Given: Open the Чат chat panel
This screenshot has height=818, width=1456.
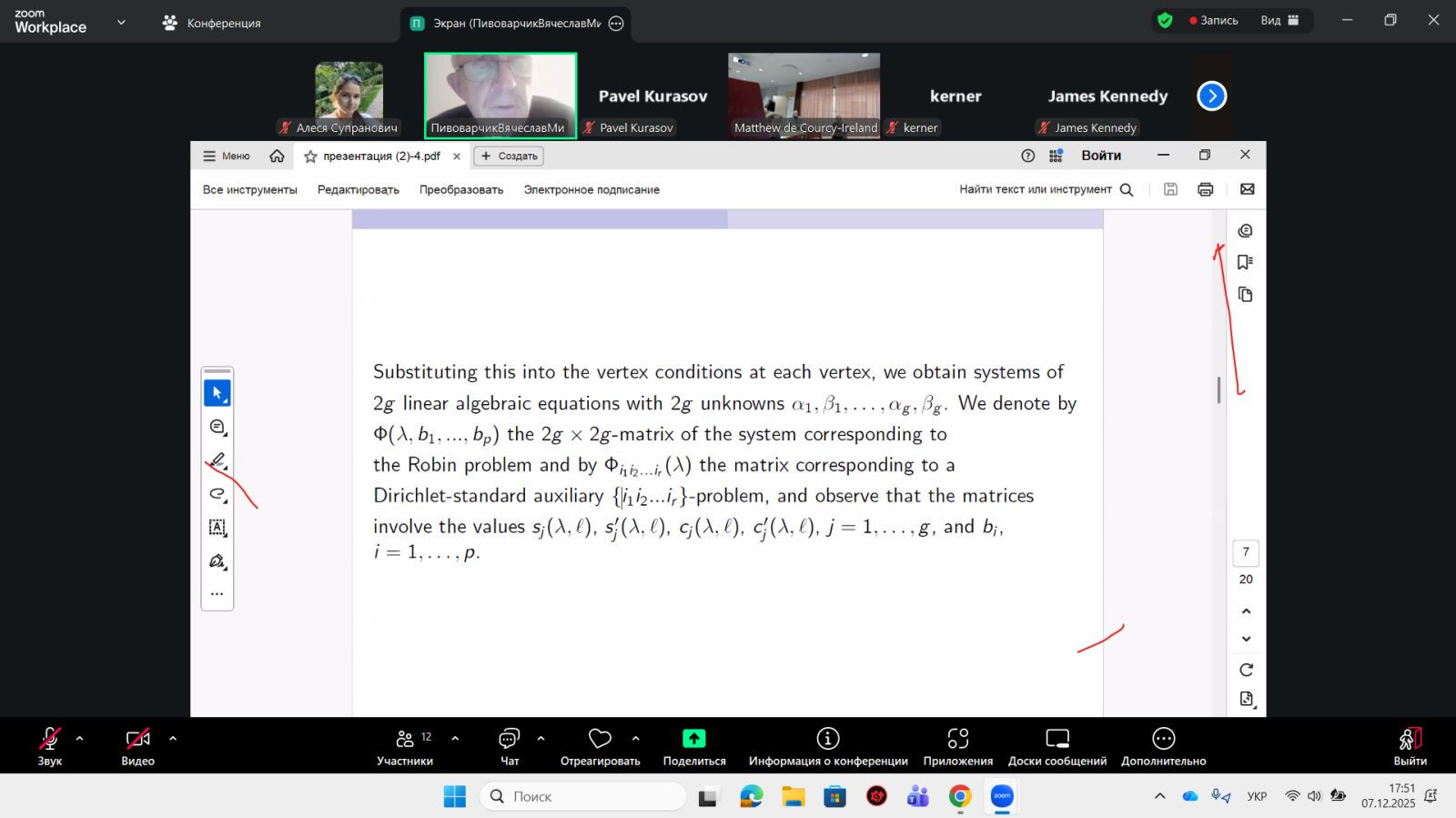Looking at the screenshot, I should tap(510, 746).
